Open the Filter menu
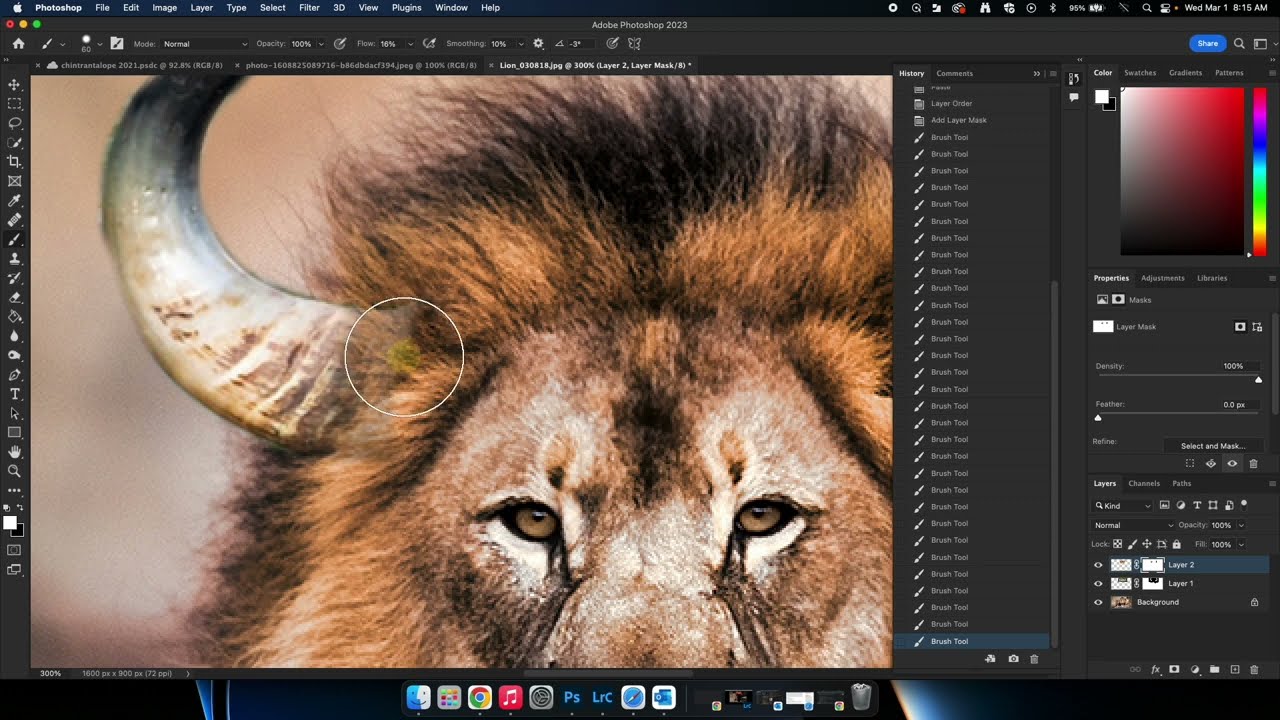The height and width of the screenshot is (720, 1280). pos(309,7)
